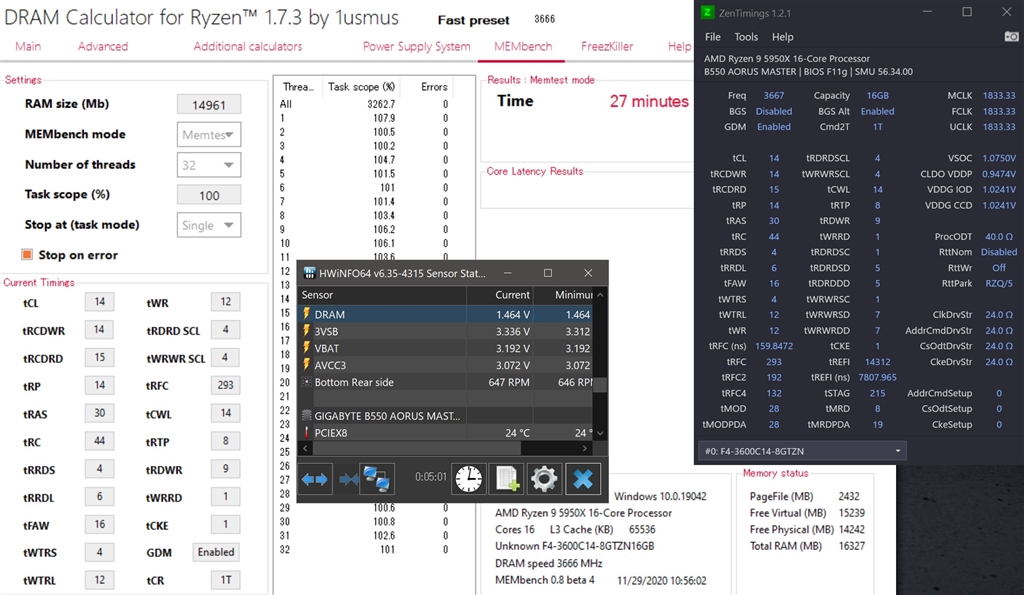Open the MEMbench mode dropdown
This screenshot has width=1024, height=595.
coord(209,135)
